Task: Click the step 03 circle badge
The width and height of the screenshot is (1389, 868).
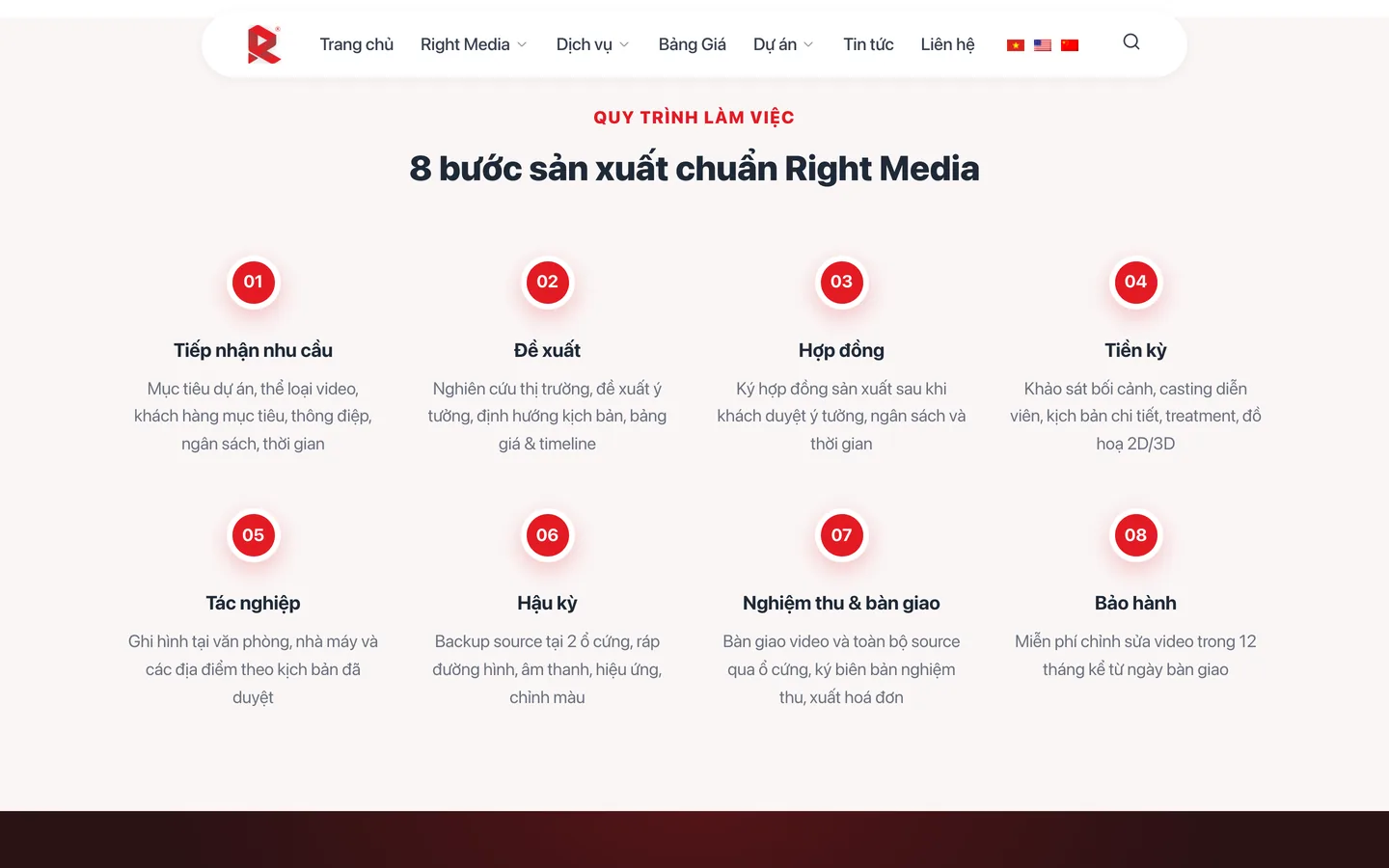Action: pos(841,282)
